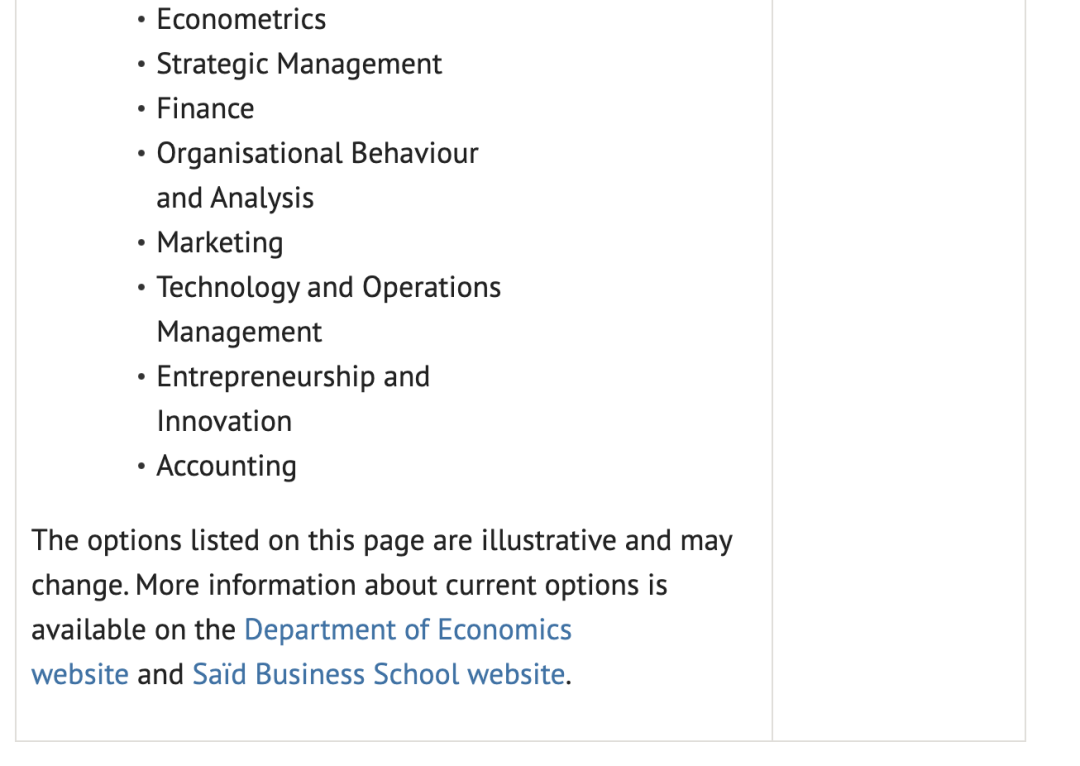This screenshot has height=766, width=1080.
Task: Click the Econometrics list item
Action: coord(241,20)
